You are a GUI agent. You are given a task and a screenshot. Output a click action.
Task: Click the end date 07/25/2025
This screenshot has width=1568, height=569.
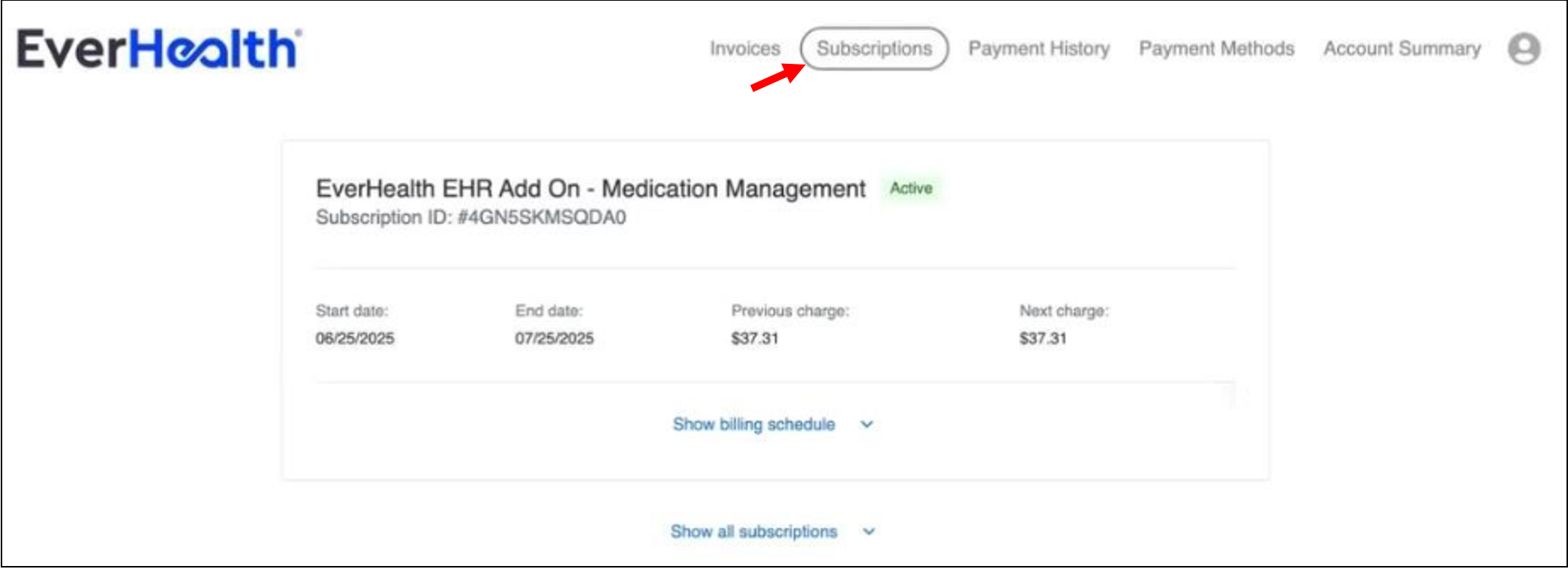(554, 339)
